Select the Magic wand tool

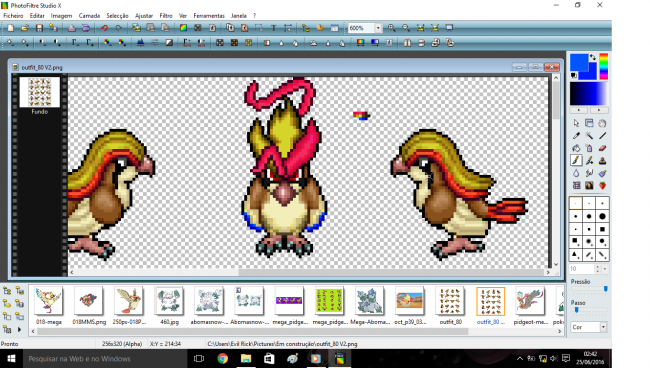pyautogui.click(x=589, y=136)
